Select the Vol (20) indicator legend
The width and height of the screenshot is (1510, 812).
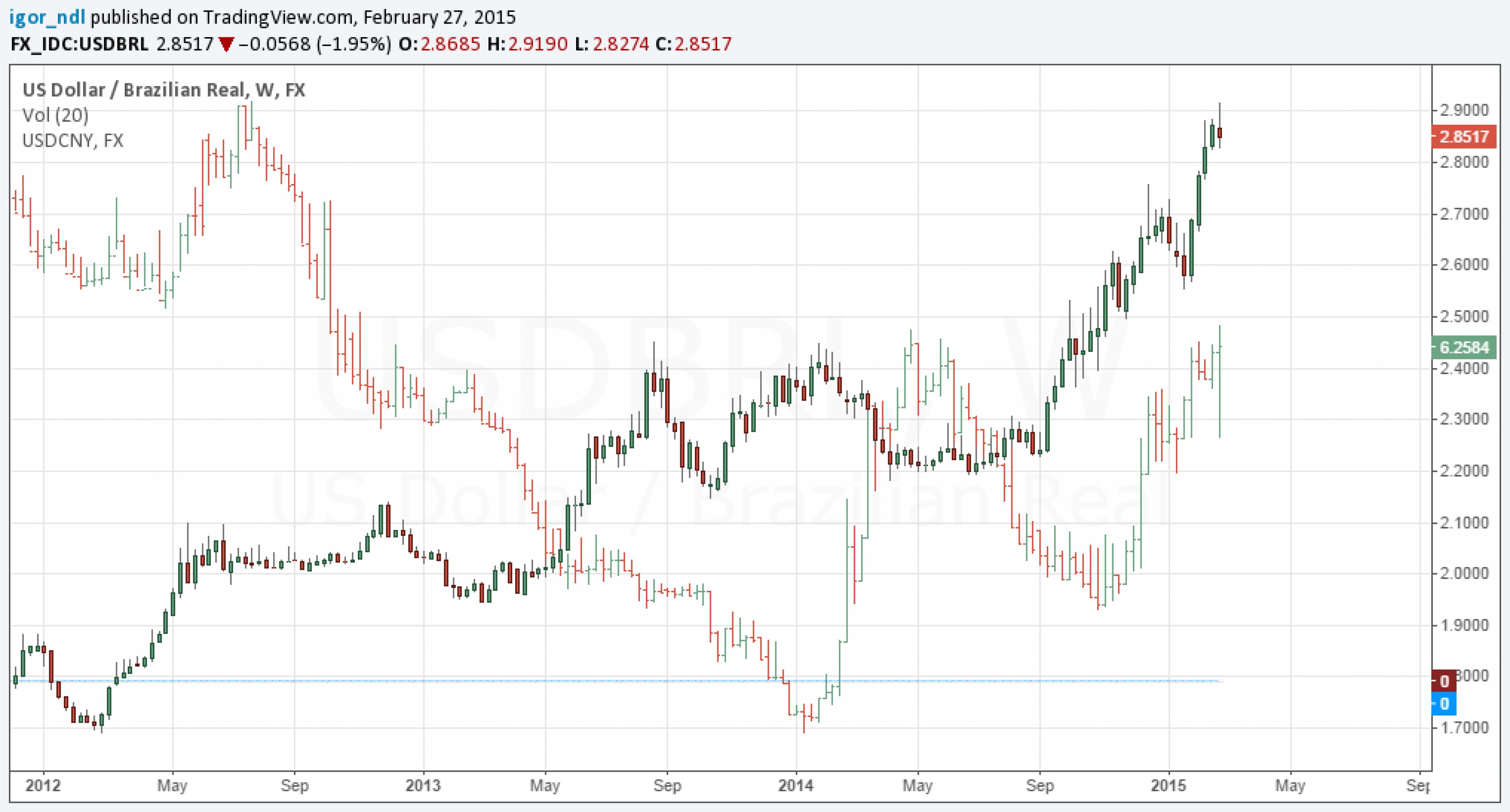click(55, 115)
